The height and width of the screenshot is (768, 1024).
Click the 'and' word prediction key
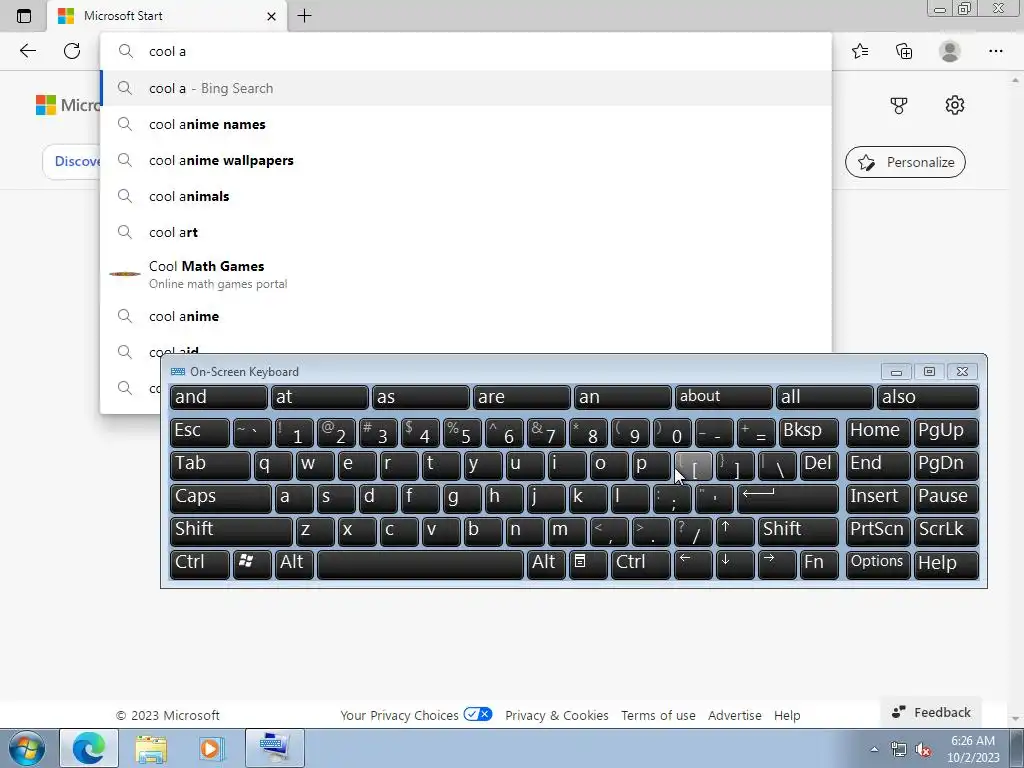pos(219,397)
